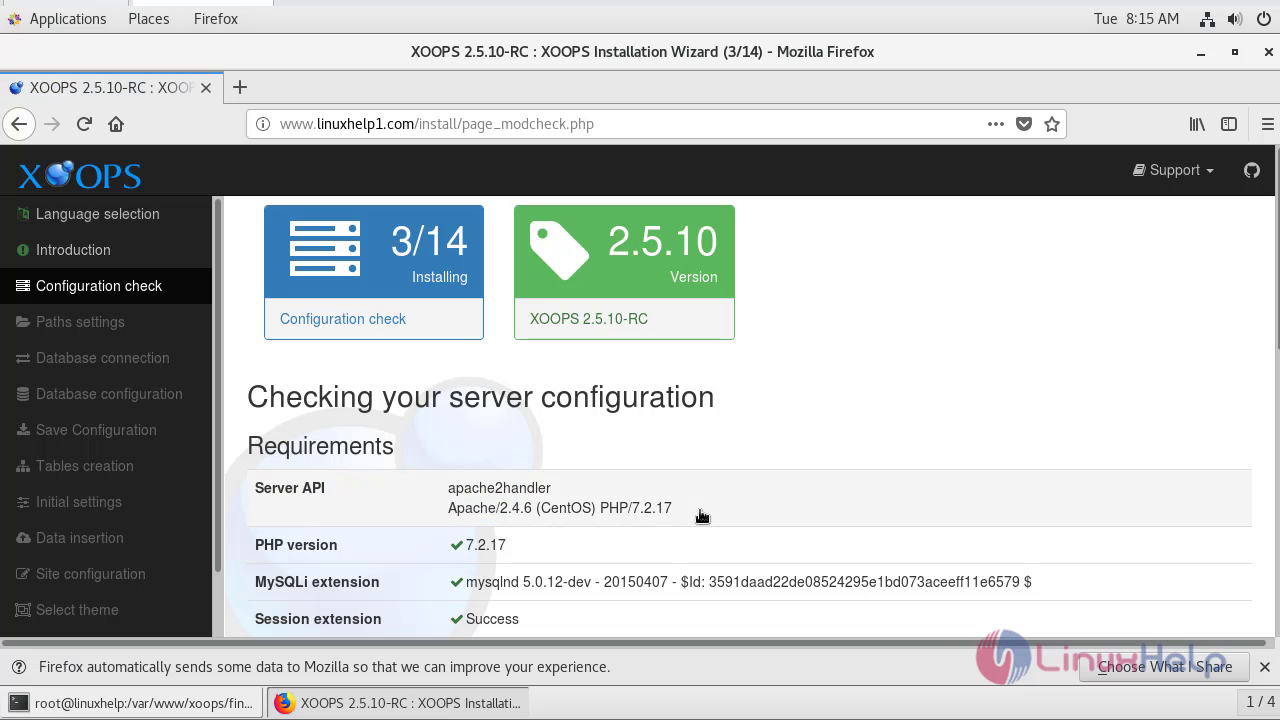Click the mysqlnd 5.0.12-dev version text

(749, 582)
